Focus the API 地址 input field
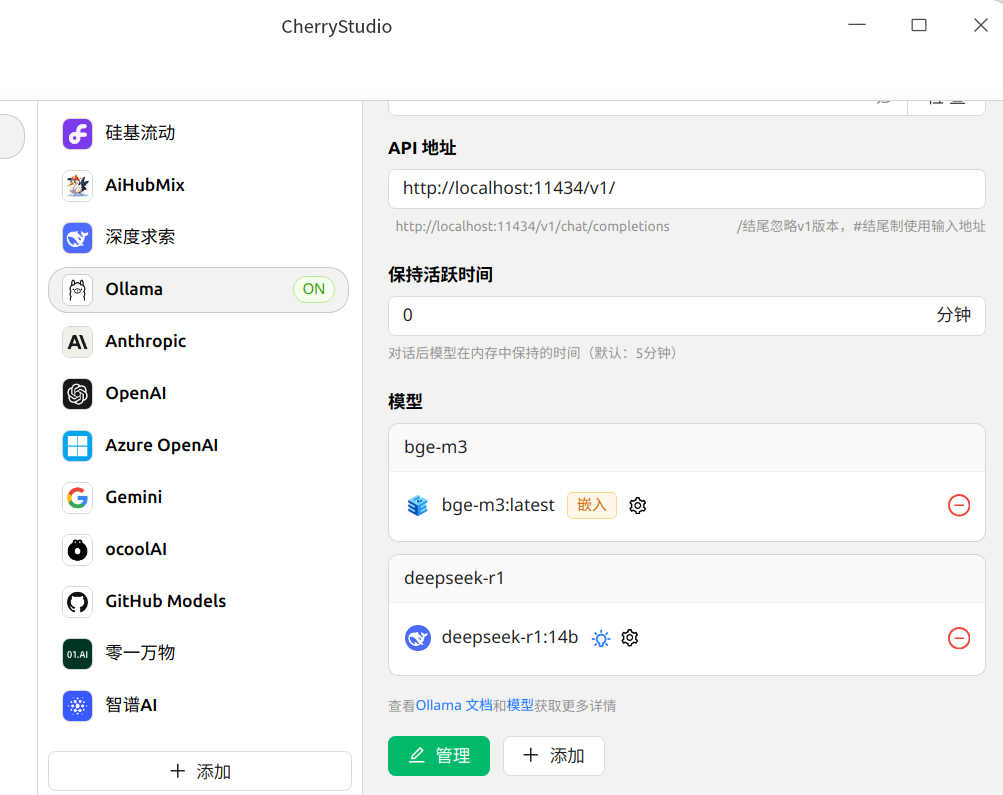This screenshot has width=1003, height=795. 686,189
